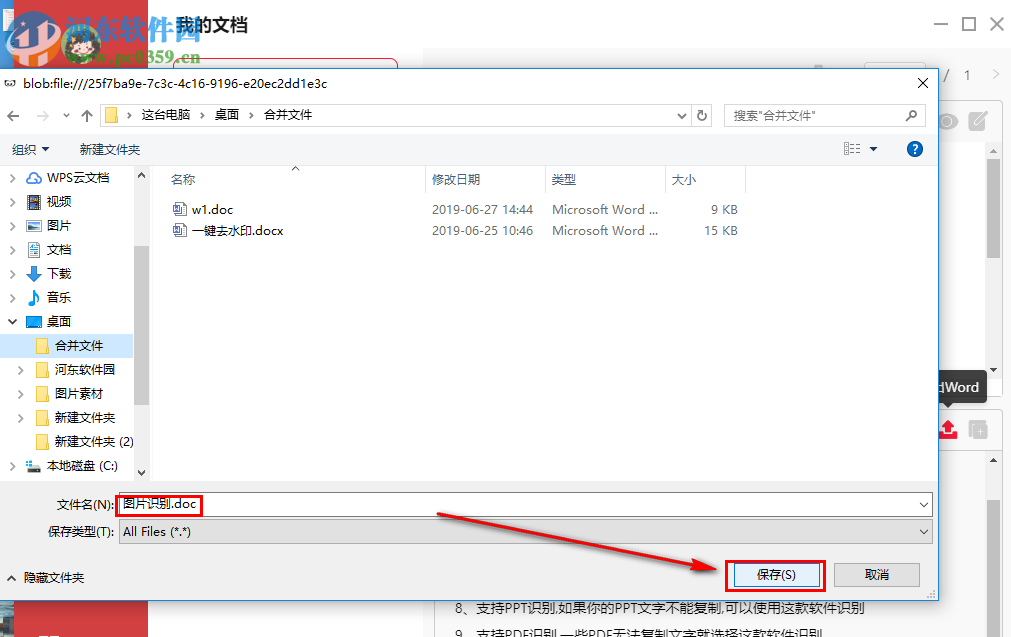
Task: Click the up-one-level folder arrow
Action: pos(87,115)
